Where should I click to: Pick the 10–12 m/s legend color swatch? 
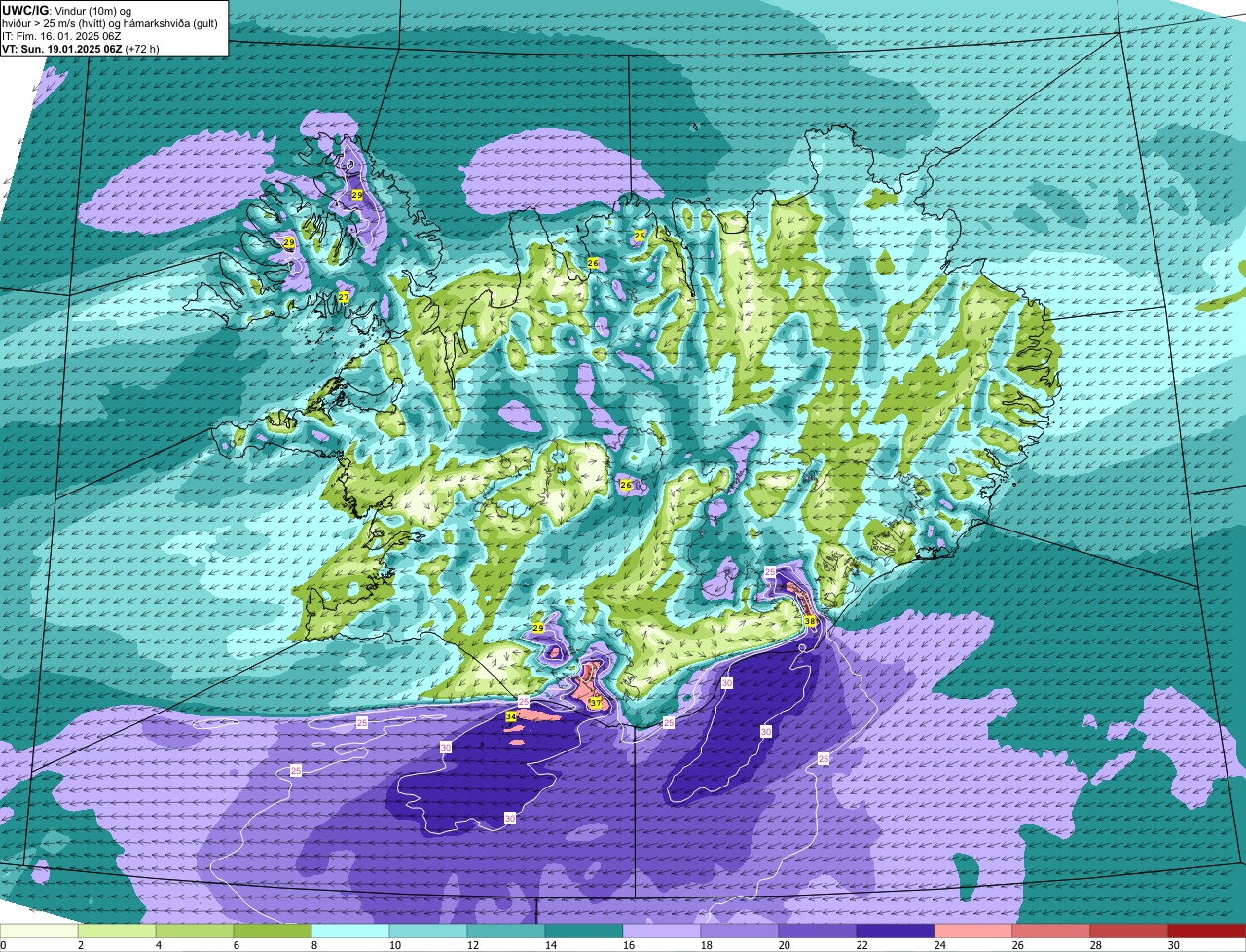coord(428,932)
